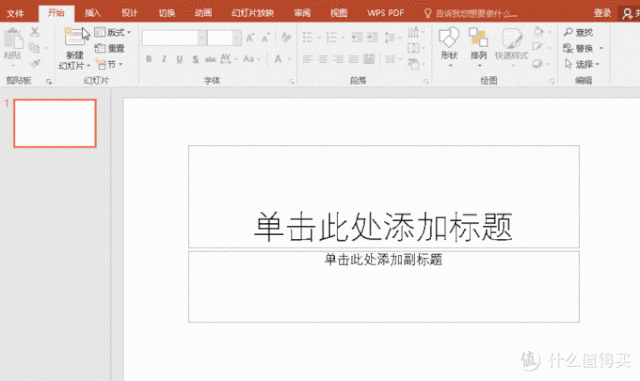Toggle Italic formatting (I)

pos(164,59)
